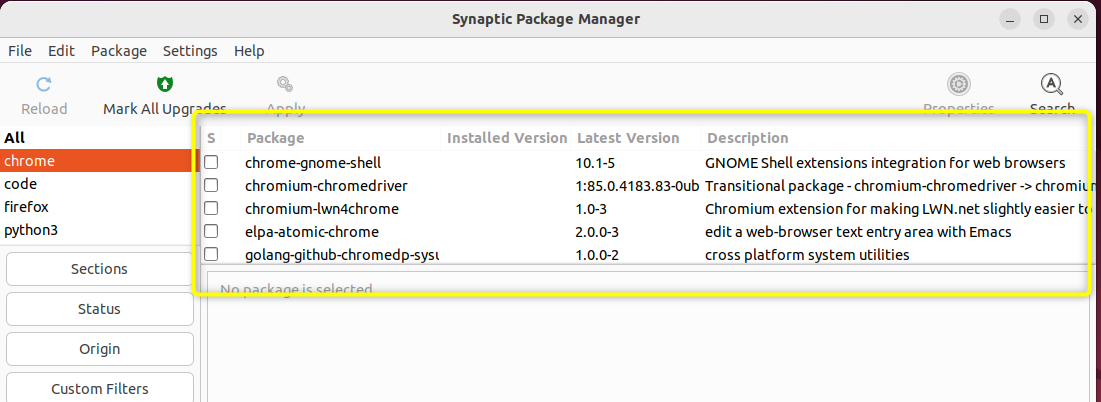Click the Custom Filters button
Screen dimensions: 1101x402
tap(100, 389)
